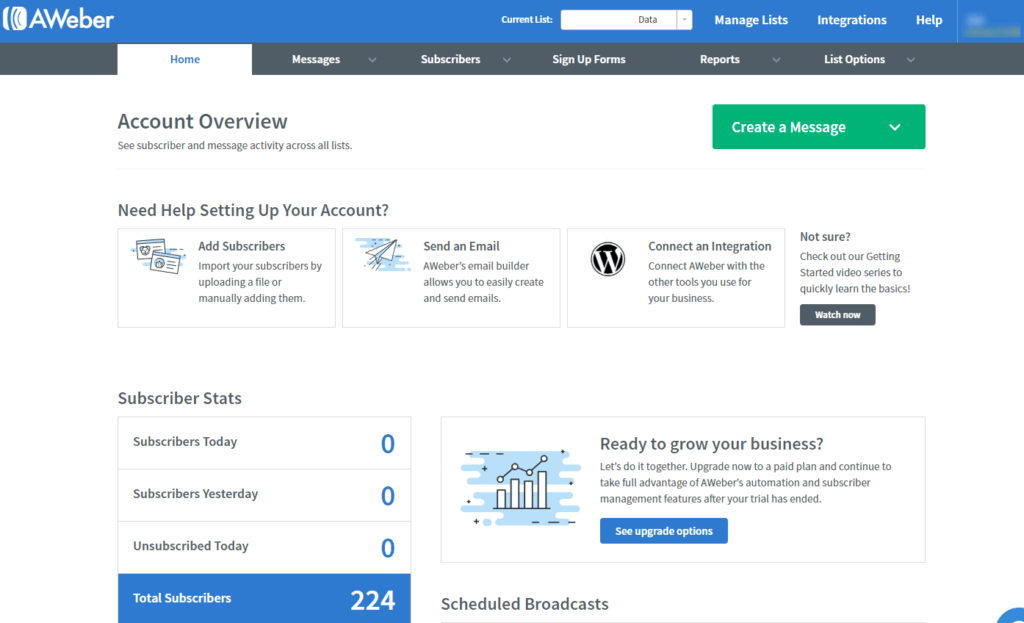Switch to the Home tab
The height and width of the screenshot is (623, 1024).
(185, 60)
